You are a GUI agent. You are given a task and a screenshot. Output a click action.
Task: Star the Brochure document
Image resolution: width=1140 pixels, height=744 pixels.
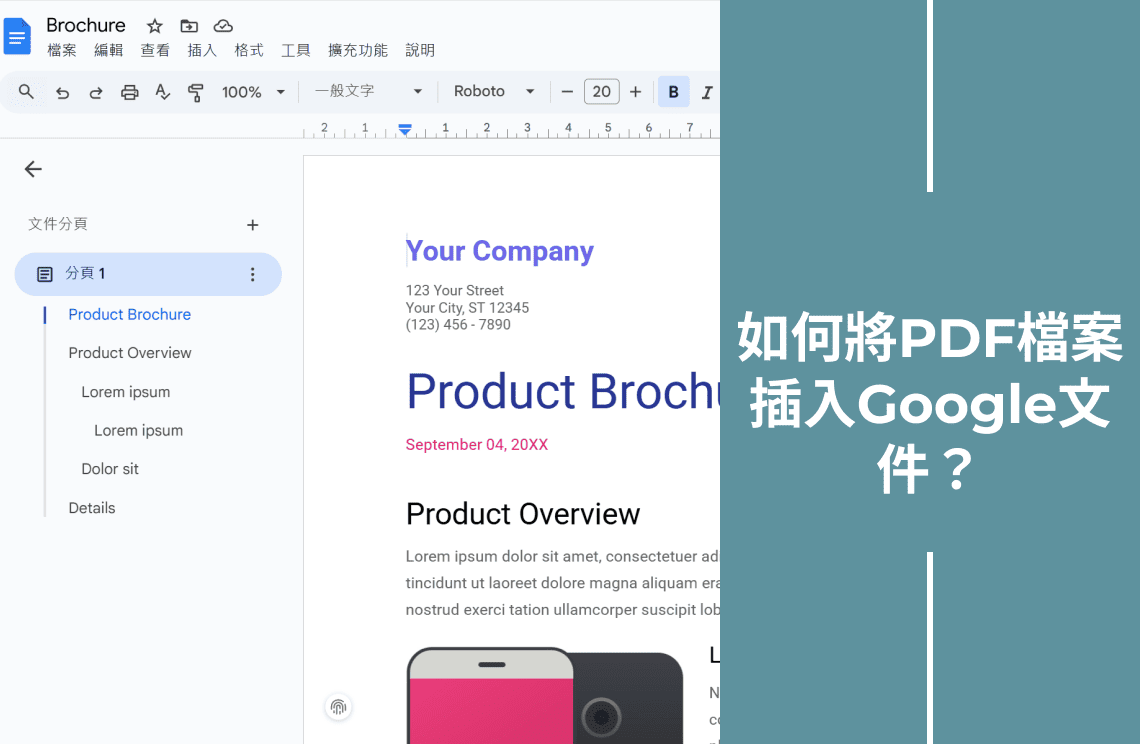(154, 27)
